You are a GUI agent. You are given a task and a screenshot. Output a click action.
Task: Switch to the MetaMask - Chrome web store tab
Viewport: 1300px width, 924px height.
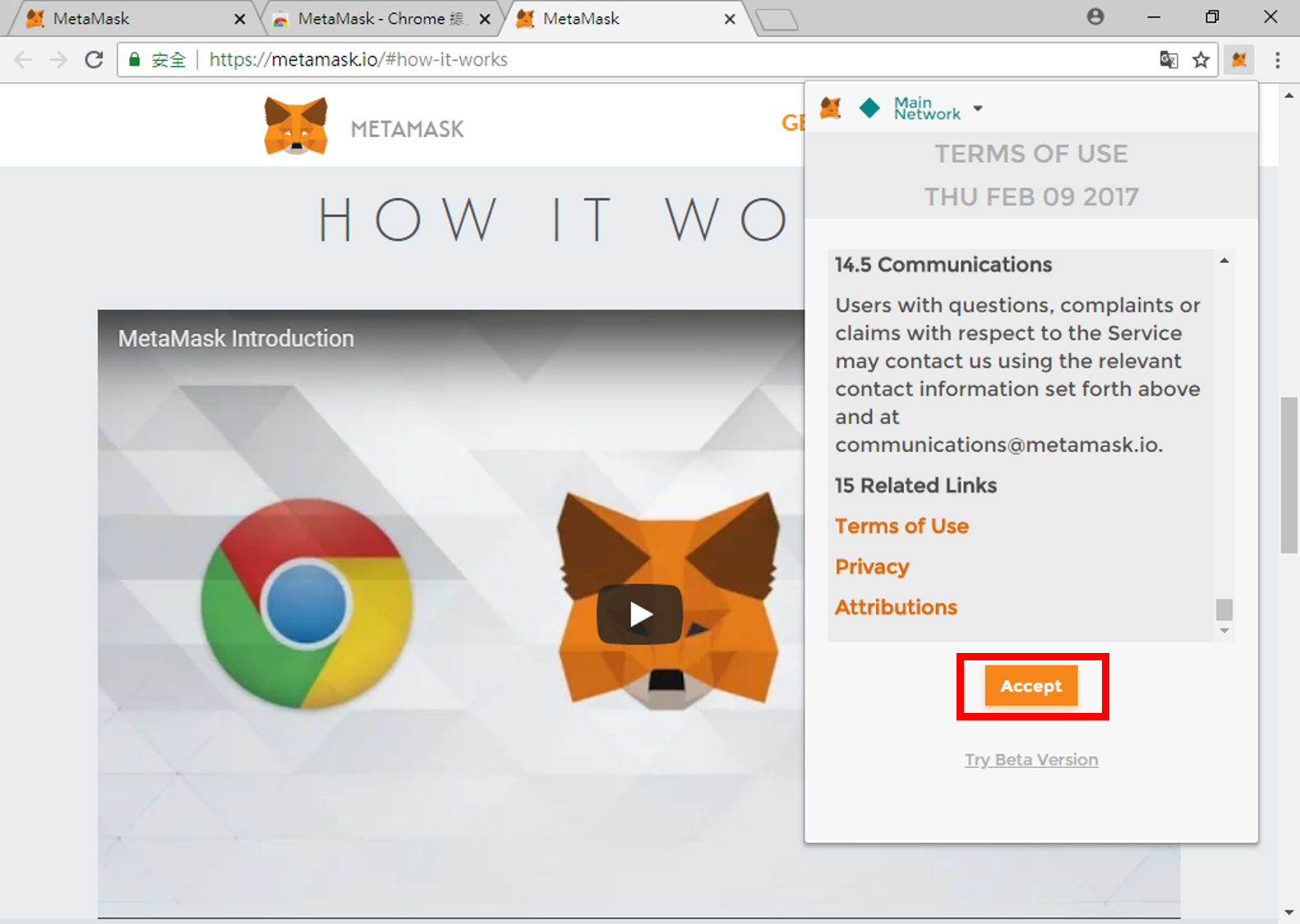pos(382,18)
